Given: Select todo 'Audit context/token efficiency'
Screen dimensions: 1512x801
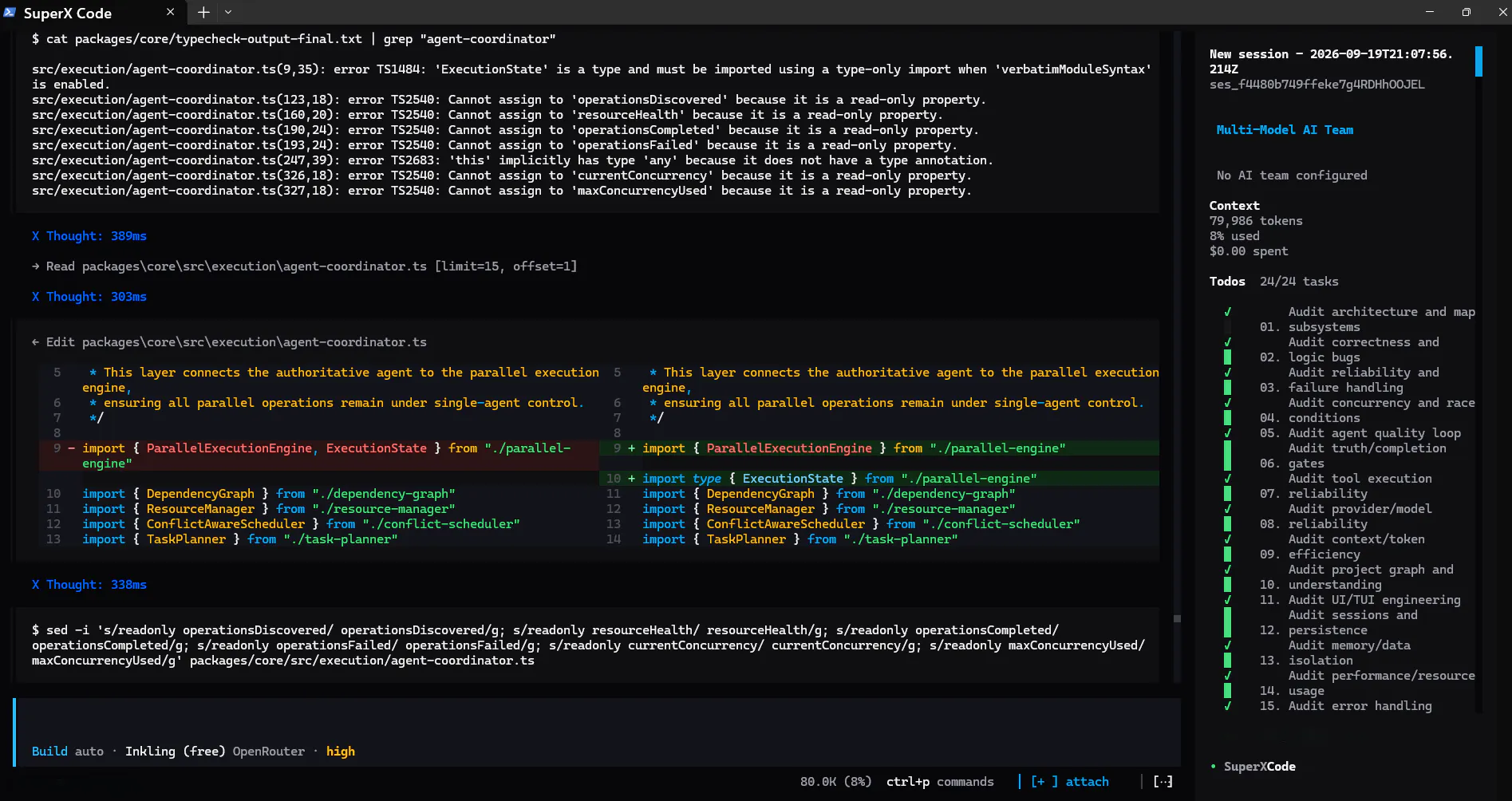Looking at the screenshot, I should (1343, 547).
